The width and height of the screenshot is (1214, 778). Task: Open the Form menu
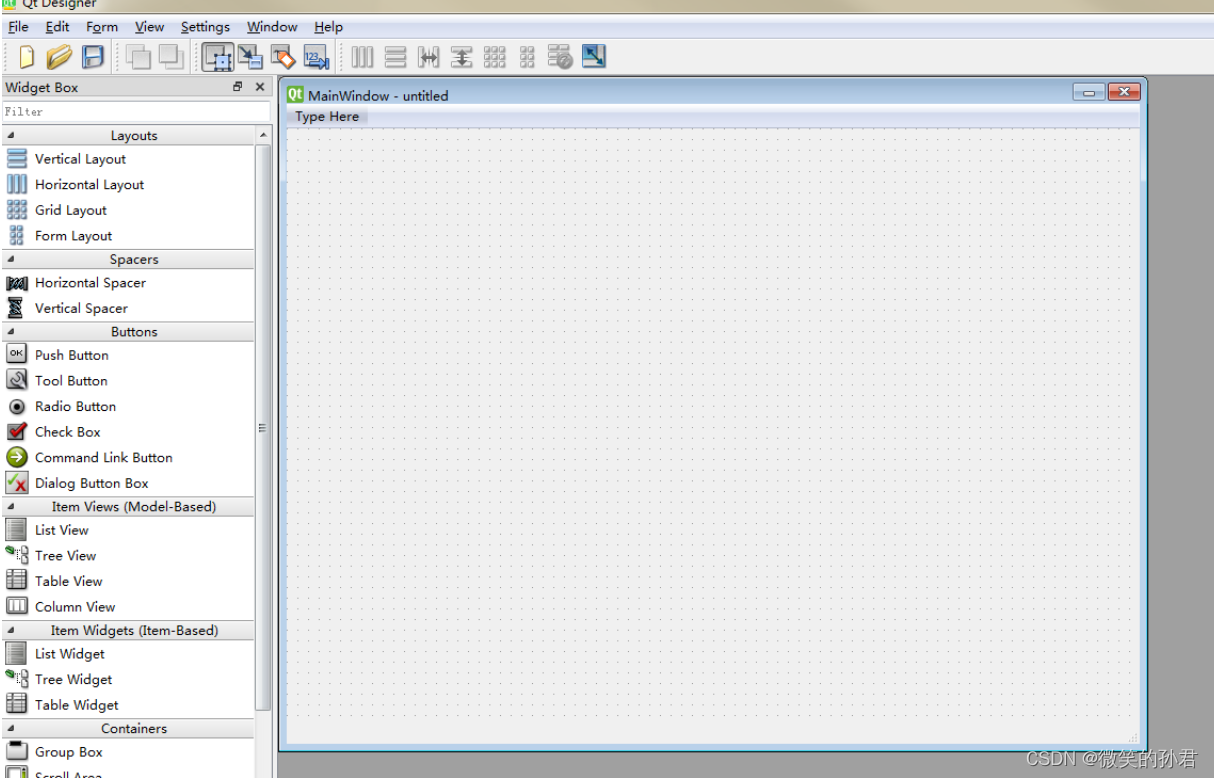[101, 27]
